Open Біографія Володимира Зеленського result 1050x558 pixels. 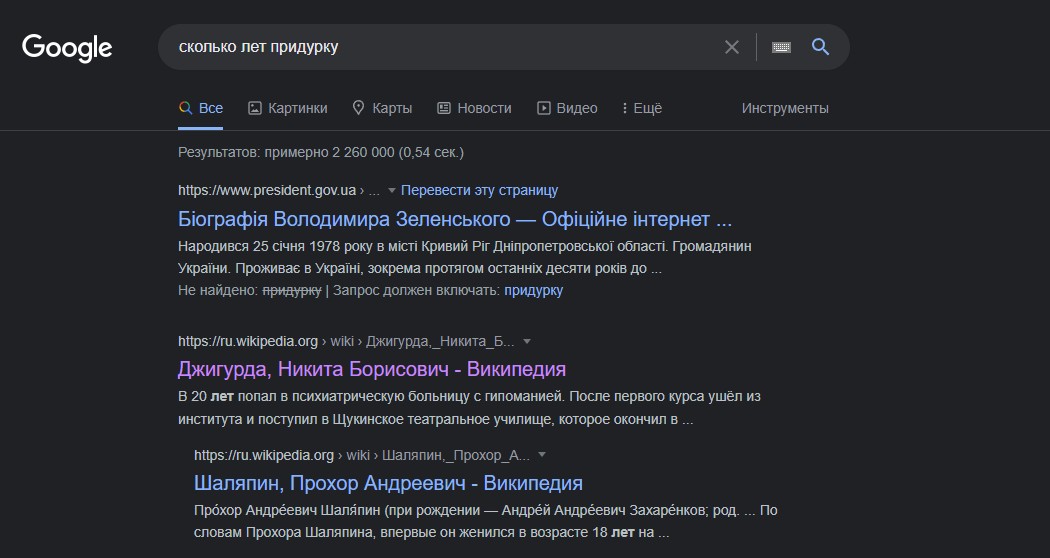click(455, 219)
